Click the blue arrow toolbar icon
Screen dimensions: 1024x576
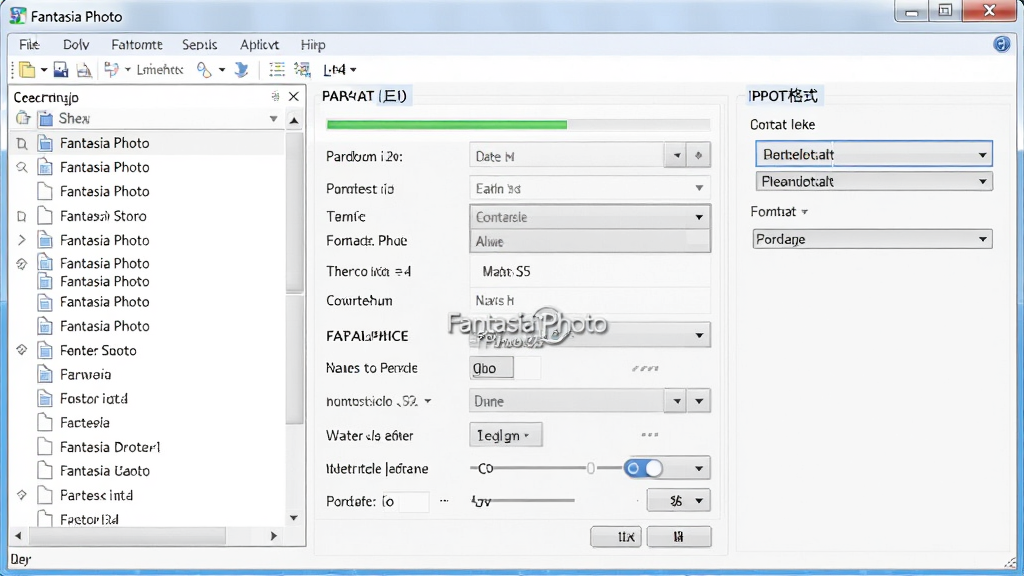click(242, 69)
